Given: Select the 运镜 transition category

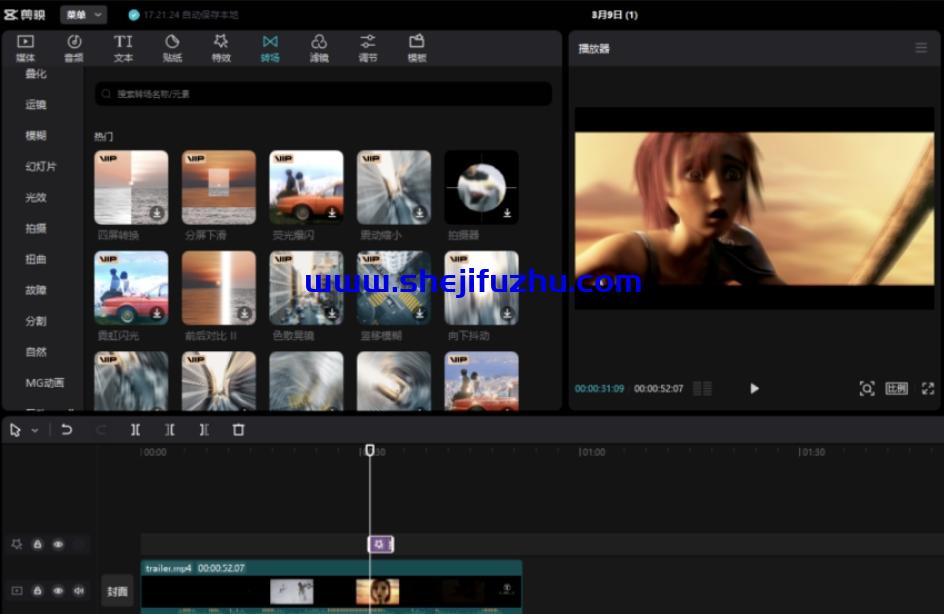Looking at the screenshot, I should [36, 105].
